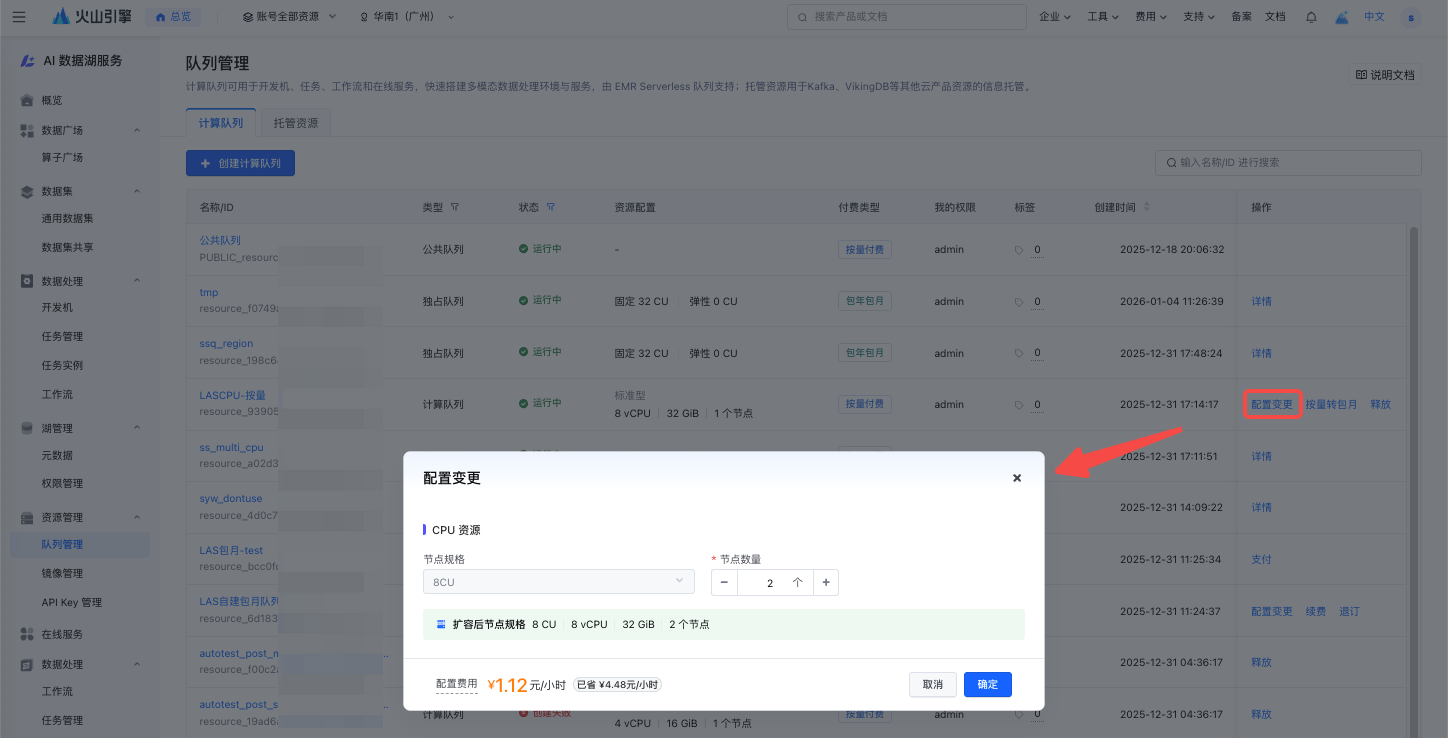Open the ssq_region queue name link
Screen dimensions: 1448x738
(x=226, y=344)
